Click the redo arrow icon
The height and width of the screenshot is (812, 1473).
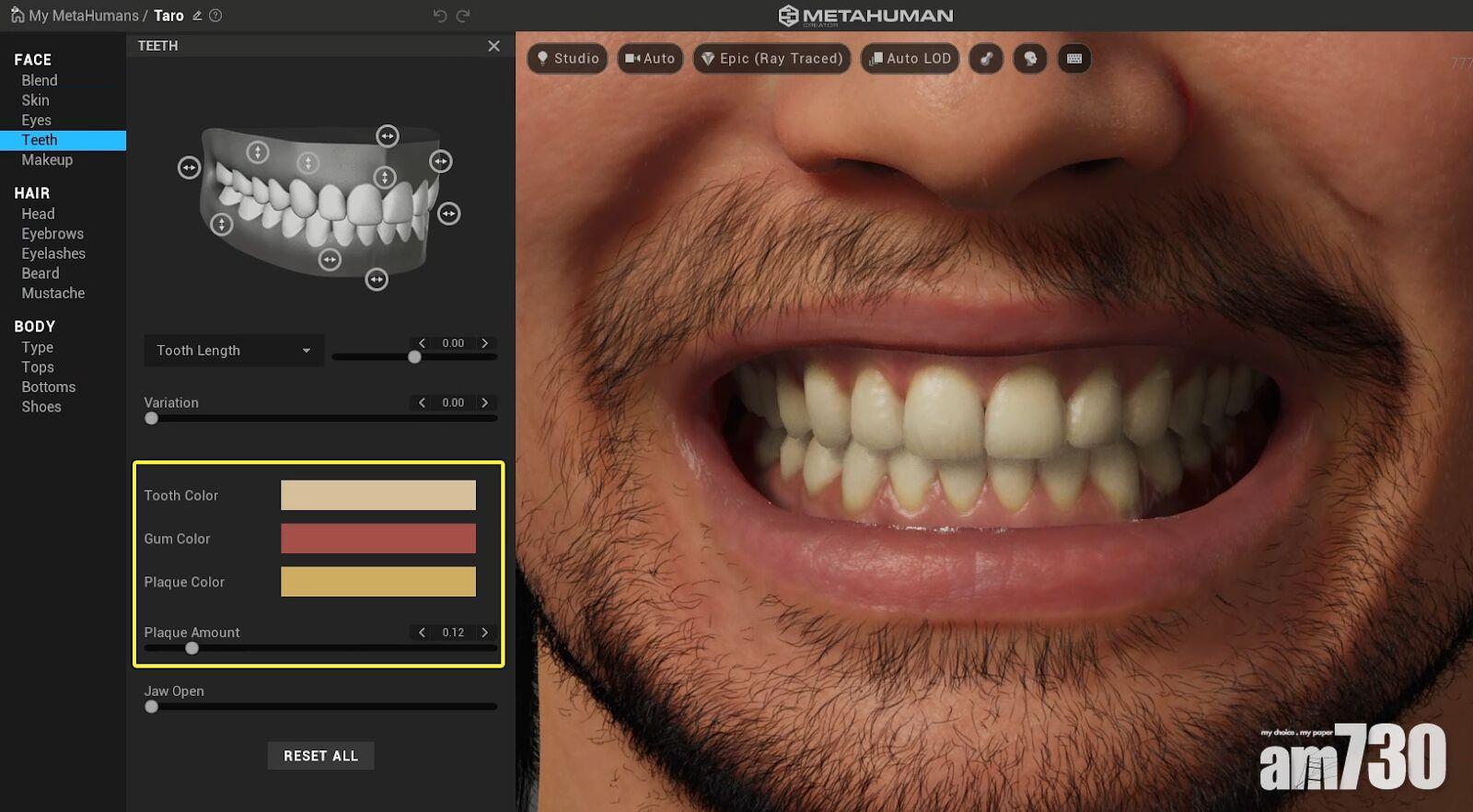[463, 16]
